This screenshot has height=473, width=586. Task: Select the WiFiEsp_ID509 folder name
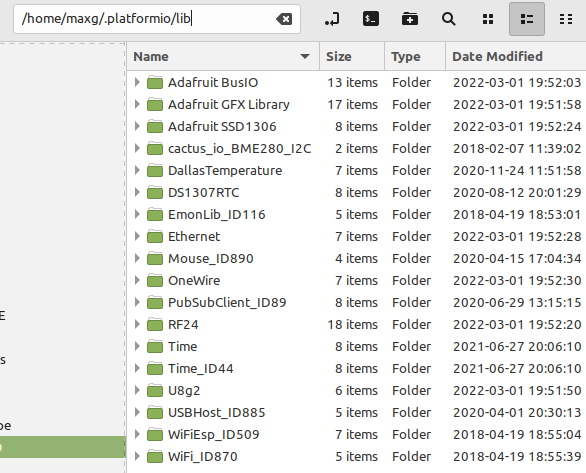(214, 435)
